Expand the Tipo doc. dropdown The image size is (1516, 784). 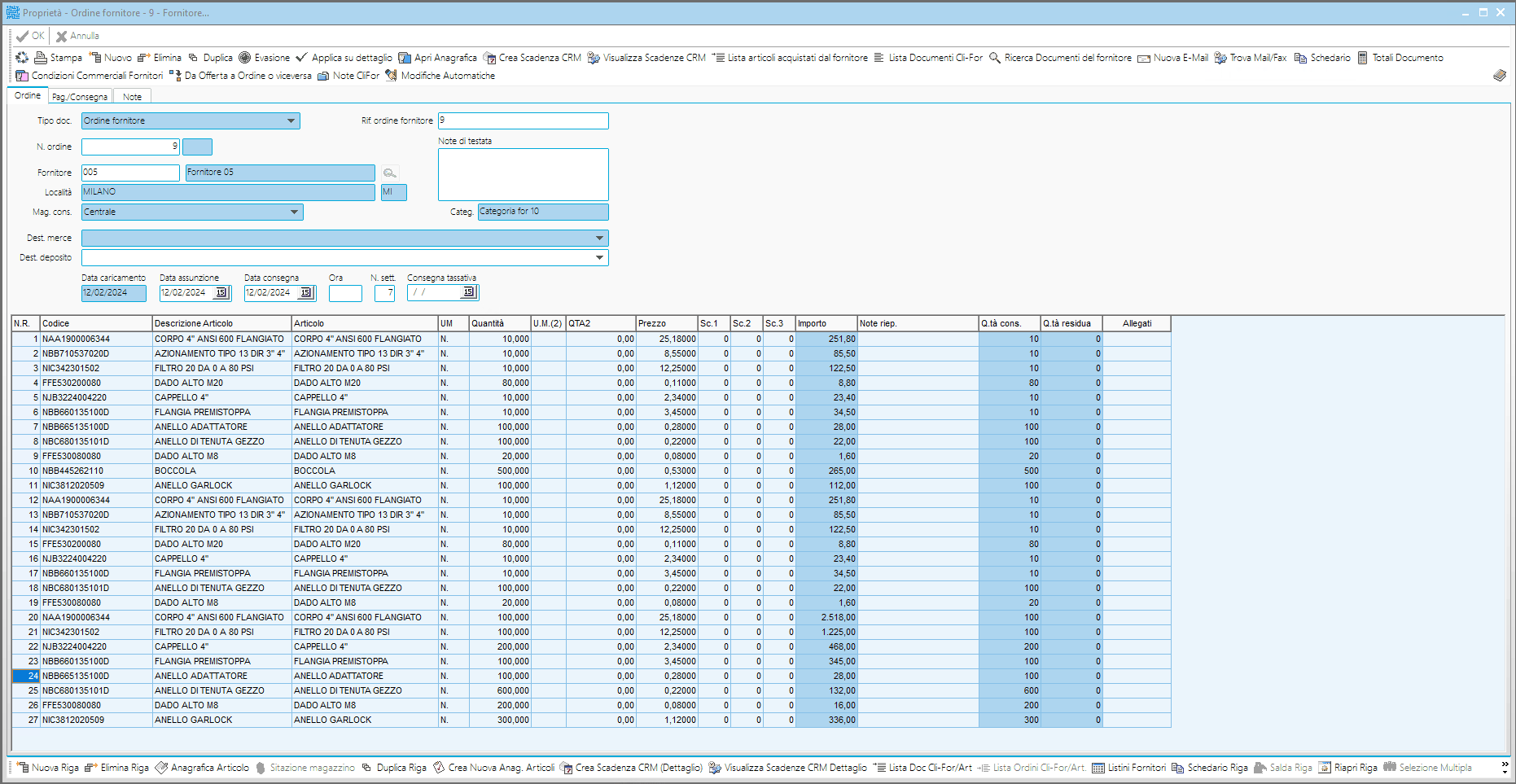click(291, 120)
